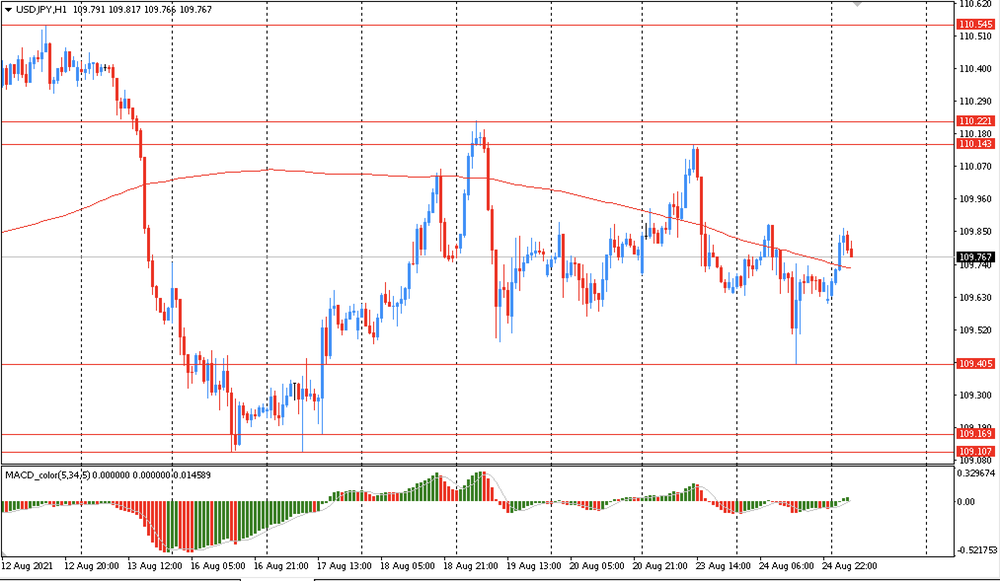Select the red 110.545 level price tag
This screenshot has width=1000, height=581.
[976, 24]
